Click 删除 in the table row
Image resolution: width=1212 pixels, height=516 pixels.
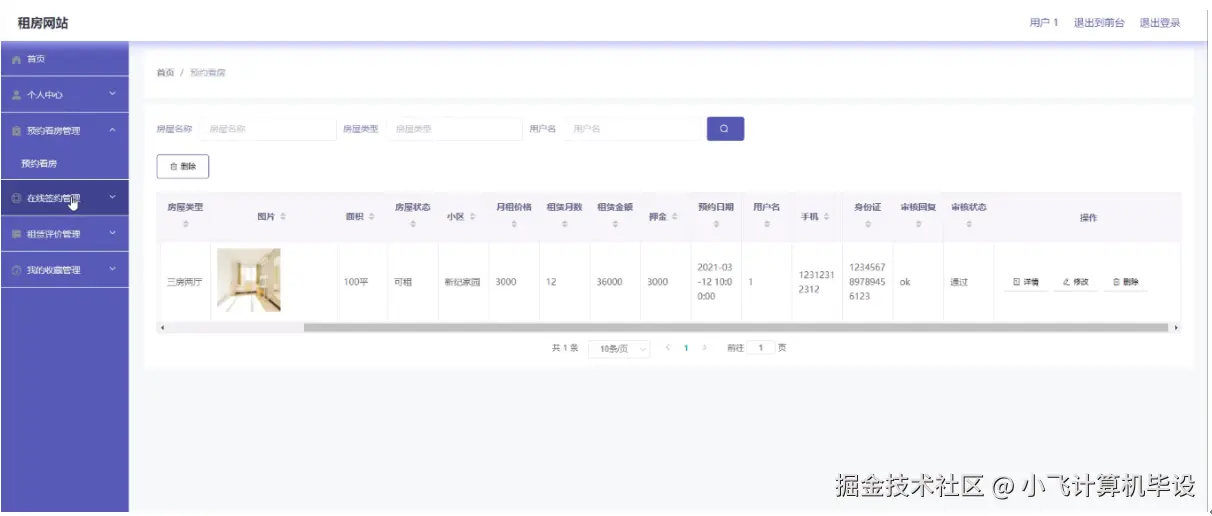coord(1126,282)
